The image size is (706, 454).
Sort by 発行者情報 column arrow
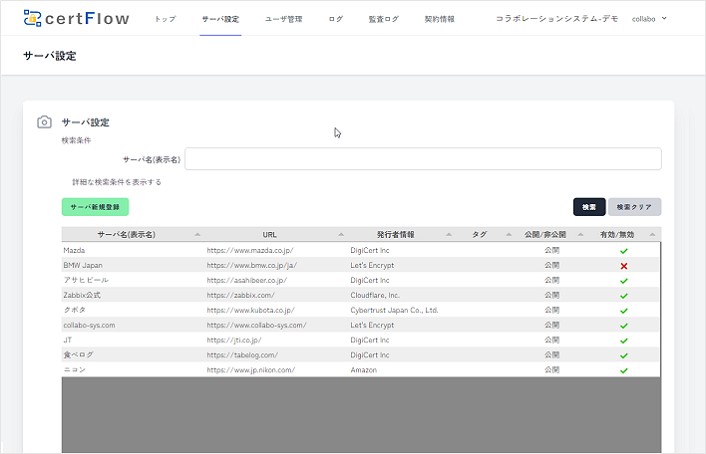pyautogui.click(x=448, y=234)
